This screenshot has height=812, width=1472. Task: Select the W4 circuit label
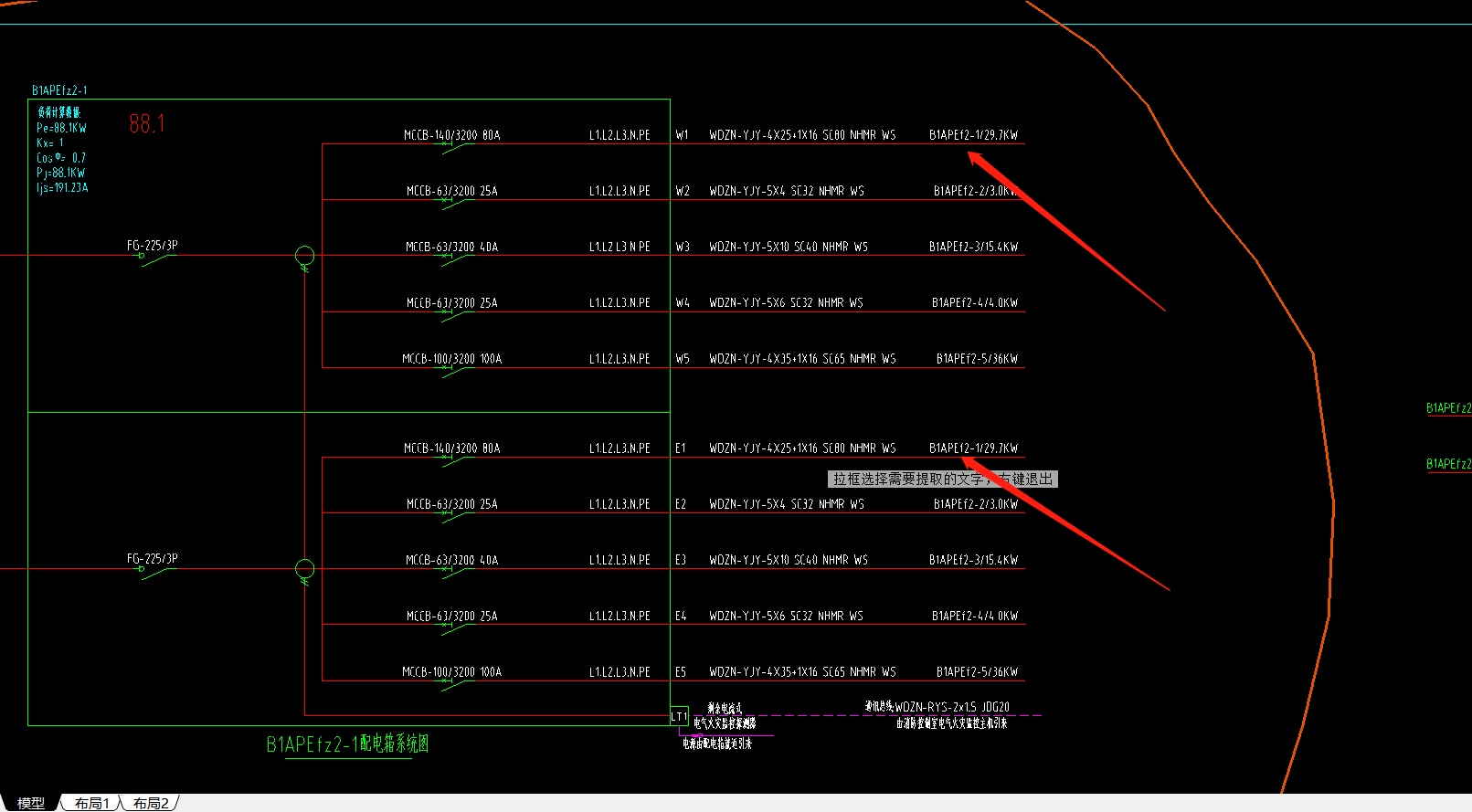pyautogui.click(x=683, y=302)
